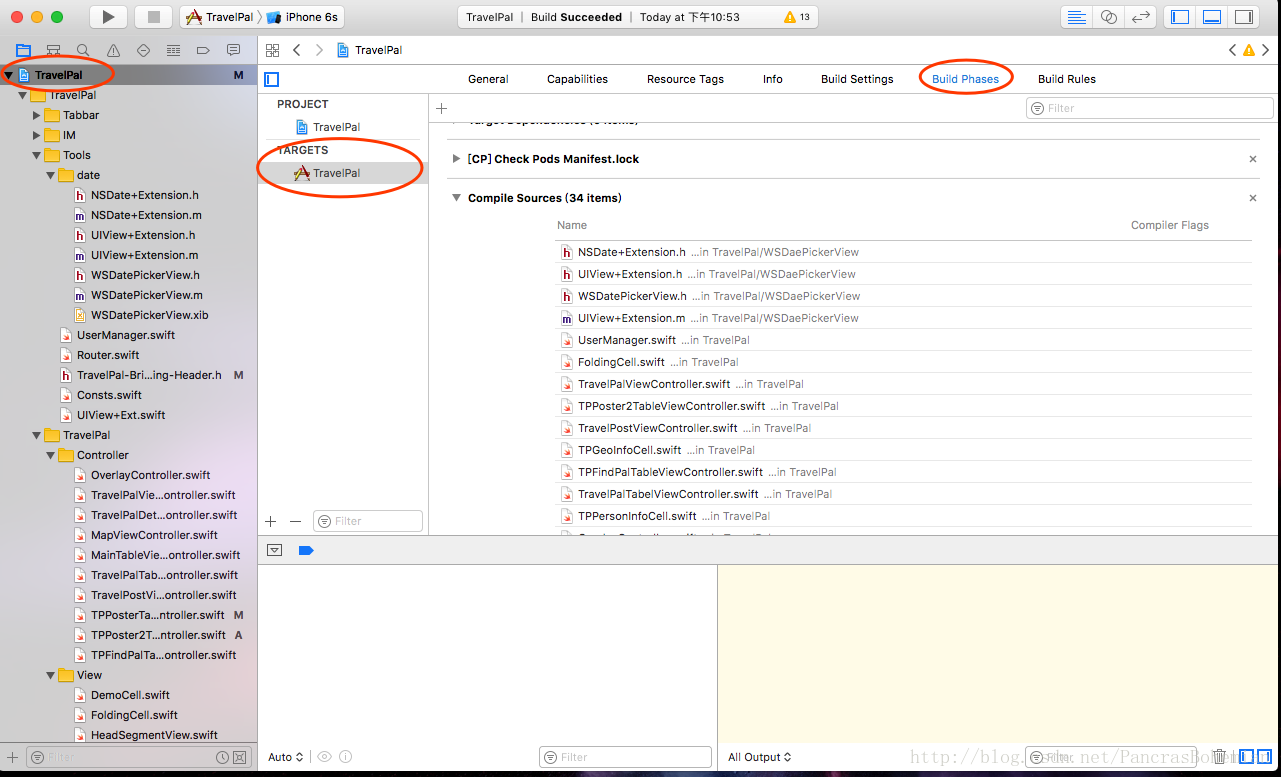Viewport: 1281px width, 777px height.
Task: Show only the console pane
Action: click(1264, 757)
